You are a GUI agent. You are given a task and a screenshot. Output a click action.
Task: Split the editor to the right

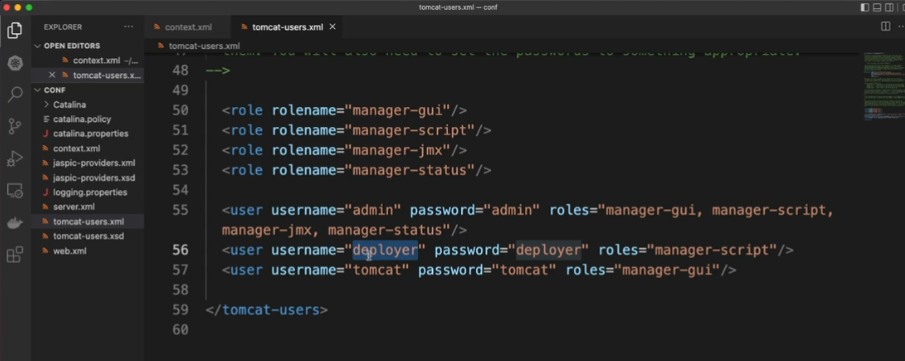(x=885, y=27)
